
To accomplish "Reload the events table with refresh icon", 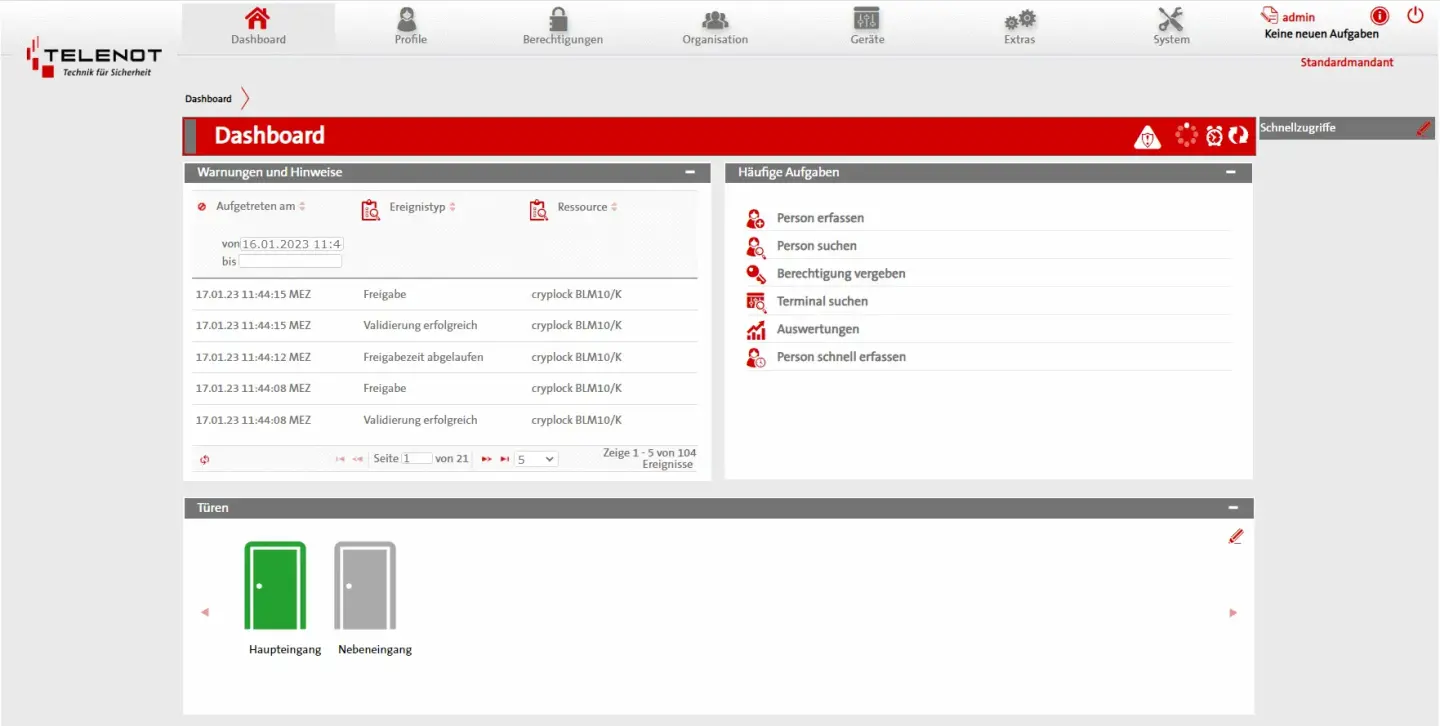I will 204,460.
